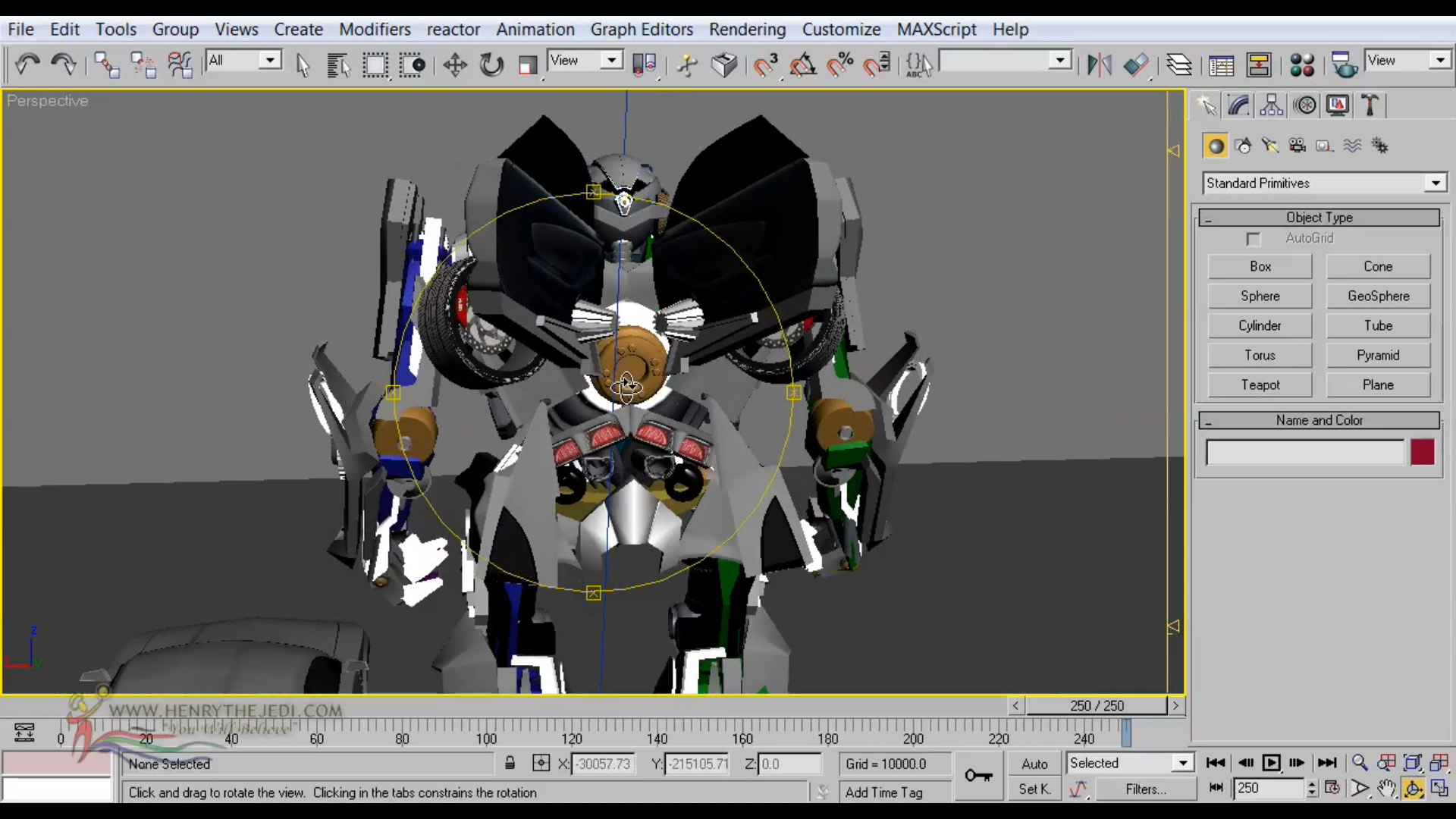The height and width of the screenshot is (819, 1456).
Task: Toggle the selection lock padlock
Action: click(x=510, y=763)
